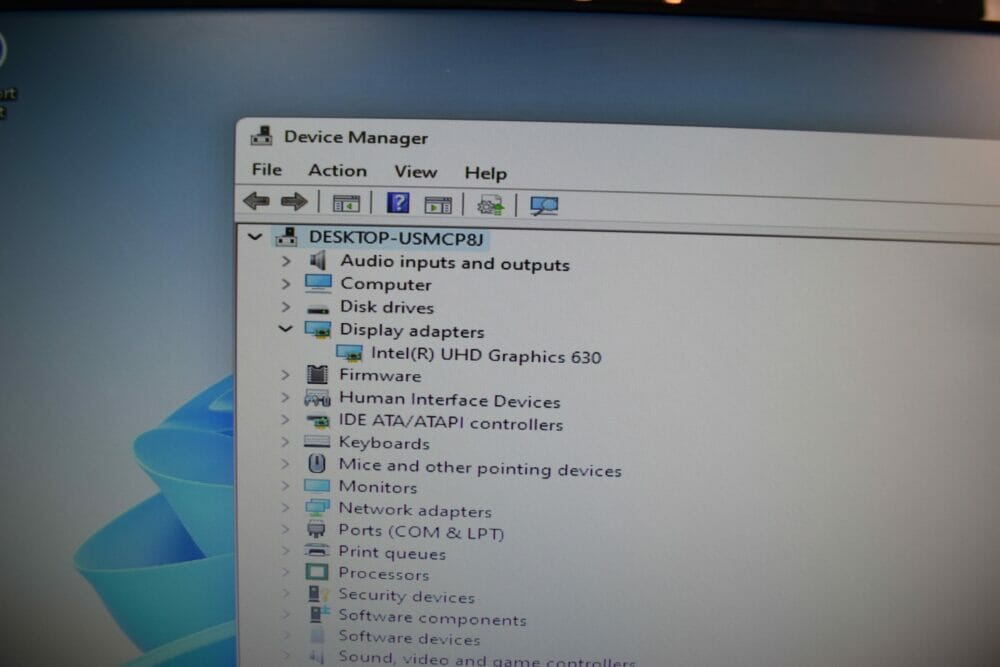The height and width of the screenshot is (667, 1000).
Task: Expand Audio inputs and outputs
Action: 286,261
